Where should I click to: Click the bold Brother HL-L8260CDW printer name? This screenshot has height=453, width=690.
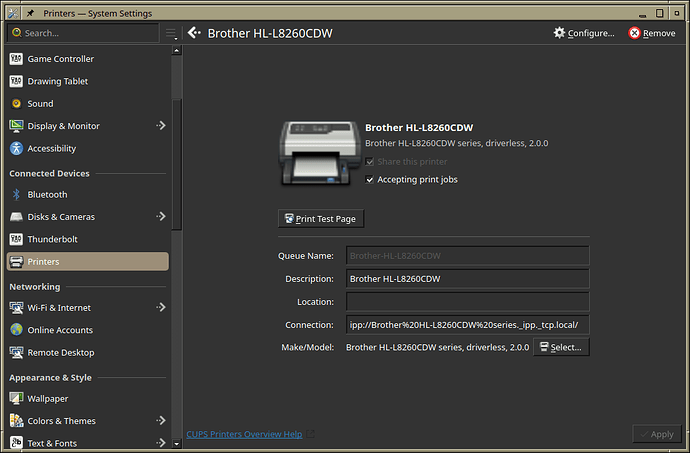tap(419, 128)
